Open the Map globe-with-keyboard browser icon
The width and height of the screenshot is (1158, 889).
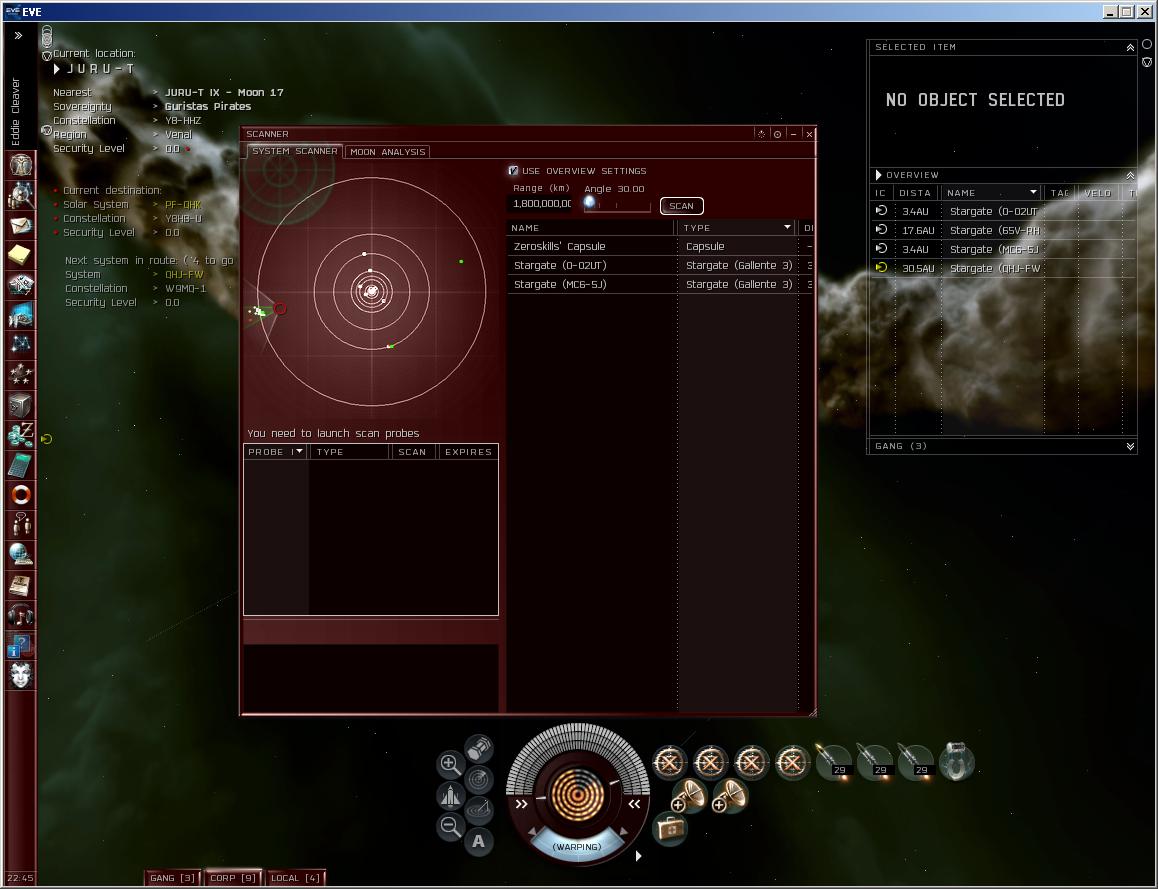coord(21,554)
